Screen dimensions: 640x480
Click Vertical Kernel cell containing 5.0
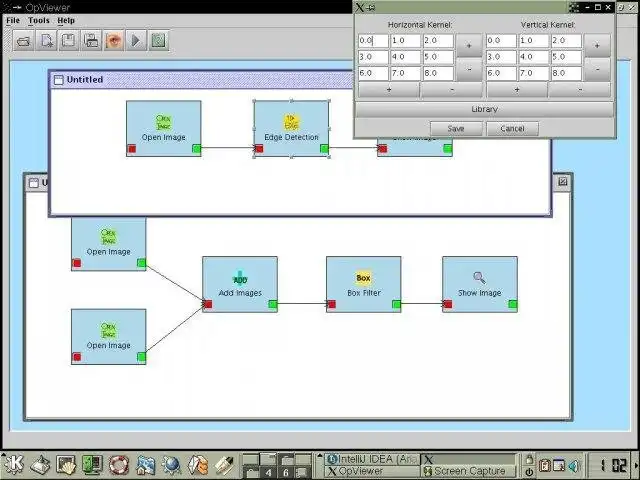[x=566, y=57]
